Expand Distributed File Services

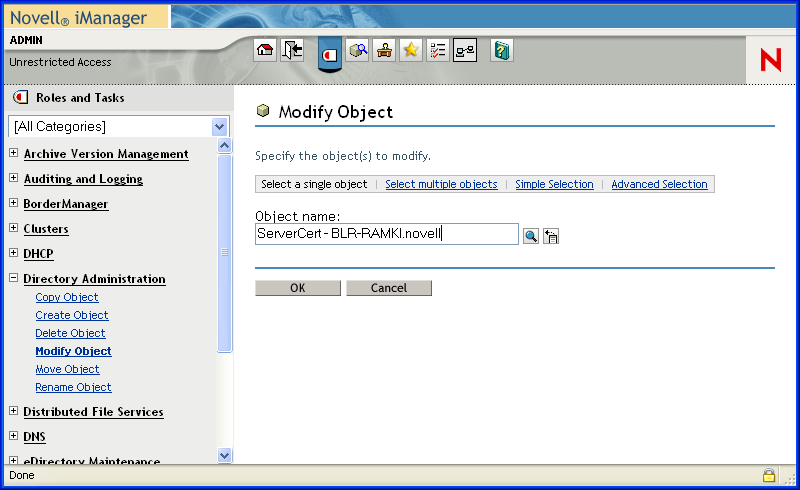coord(14,411)
